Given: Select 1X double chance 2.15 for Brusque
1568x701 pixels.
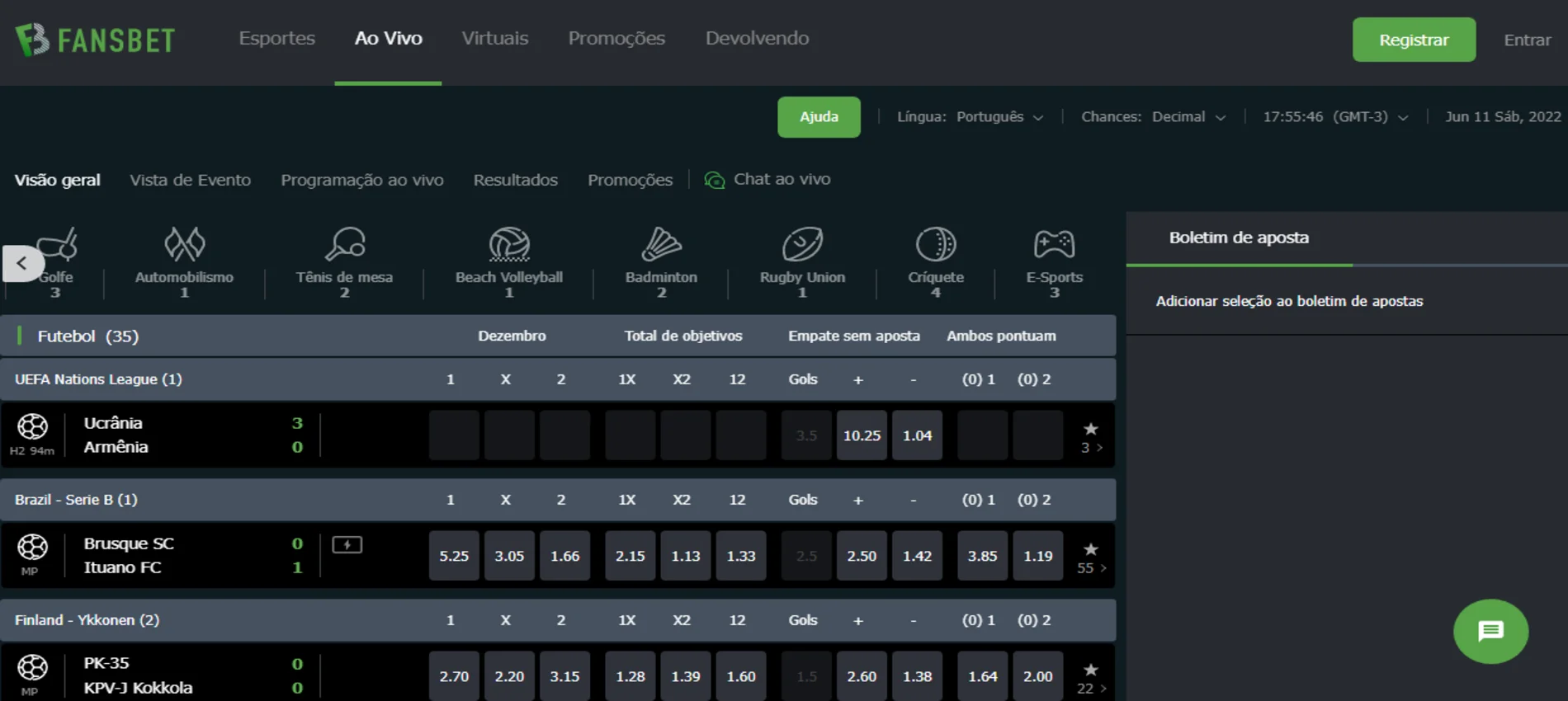Looking at the screenshot, I should [630, 556].
